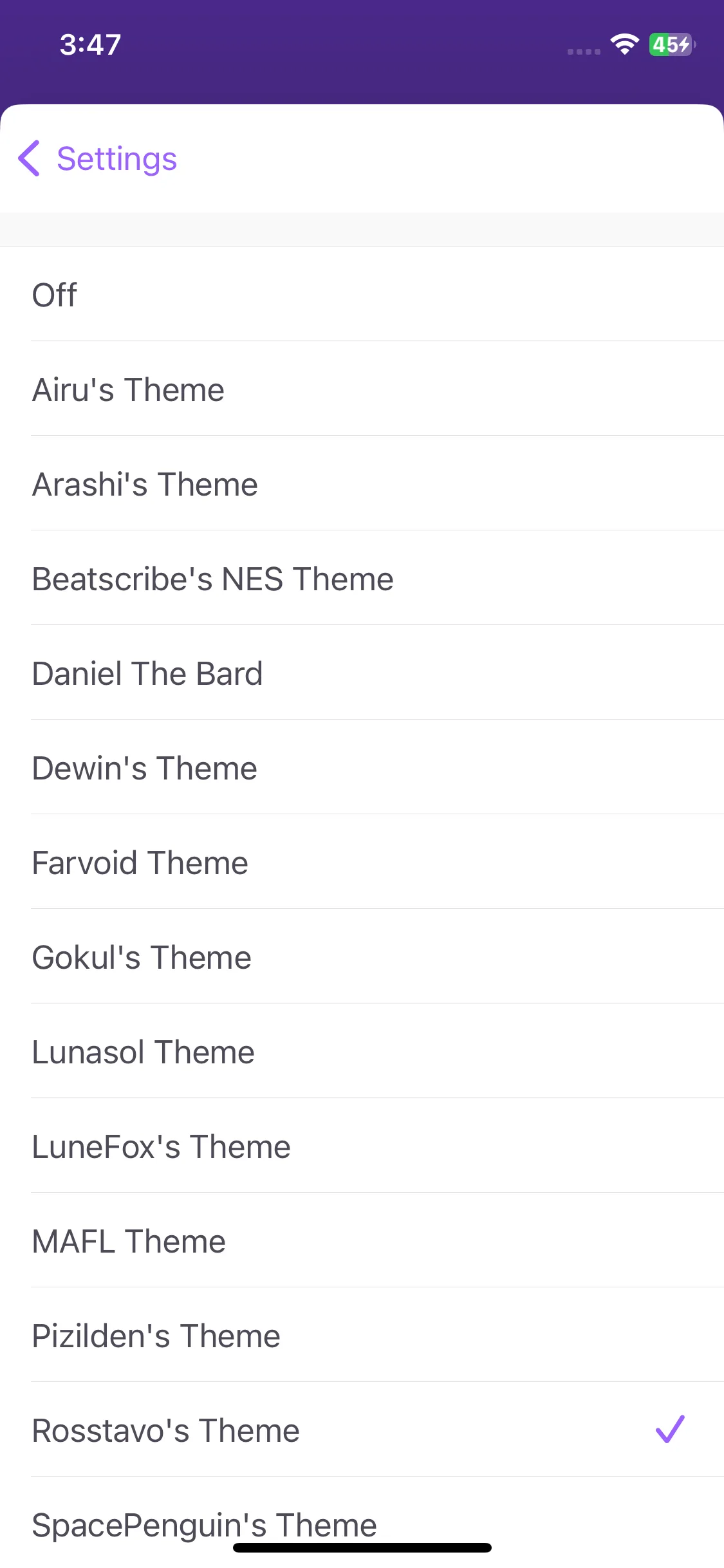Tap the battery indicator in status bar
This screenshot has width=724, height=1568.
pos(673,44)
